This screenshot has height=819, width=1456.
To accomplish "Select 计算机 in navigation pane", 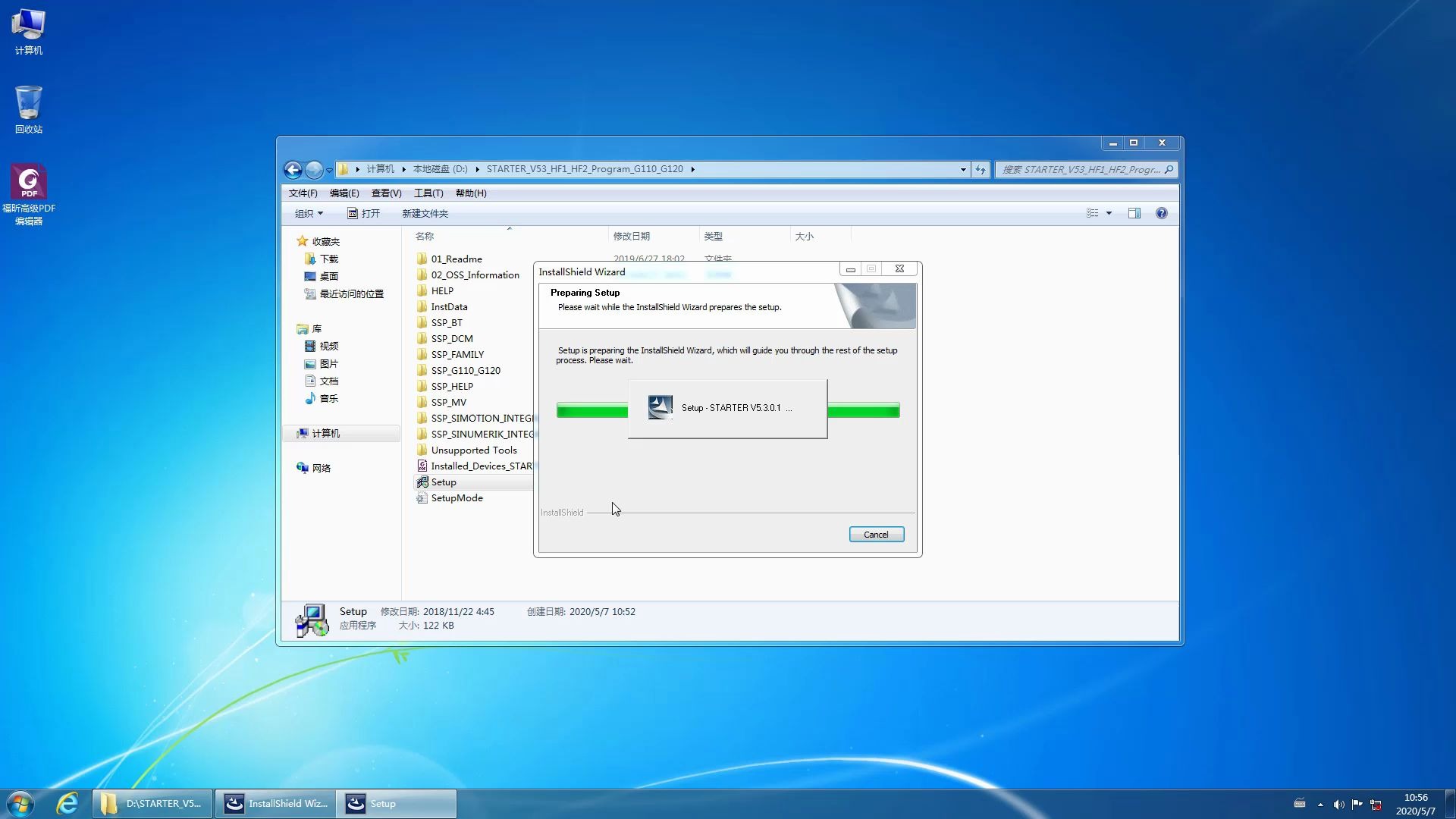I will pos(341,433).
